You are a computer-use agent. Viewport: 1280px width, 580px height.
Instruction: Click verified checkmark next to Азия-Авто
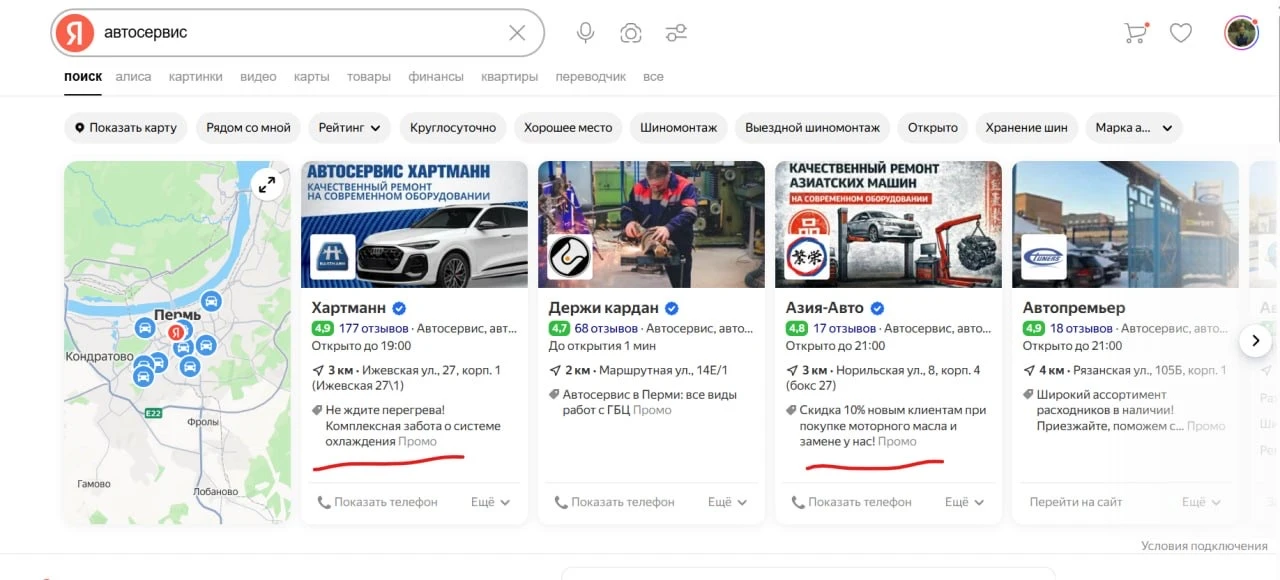877,308
